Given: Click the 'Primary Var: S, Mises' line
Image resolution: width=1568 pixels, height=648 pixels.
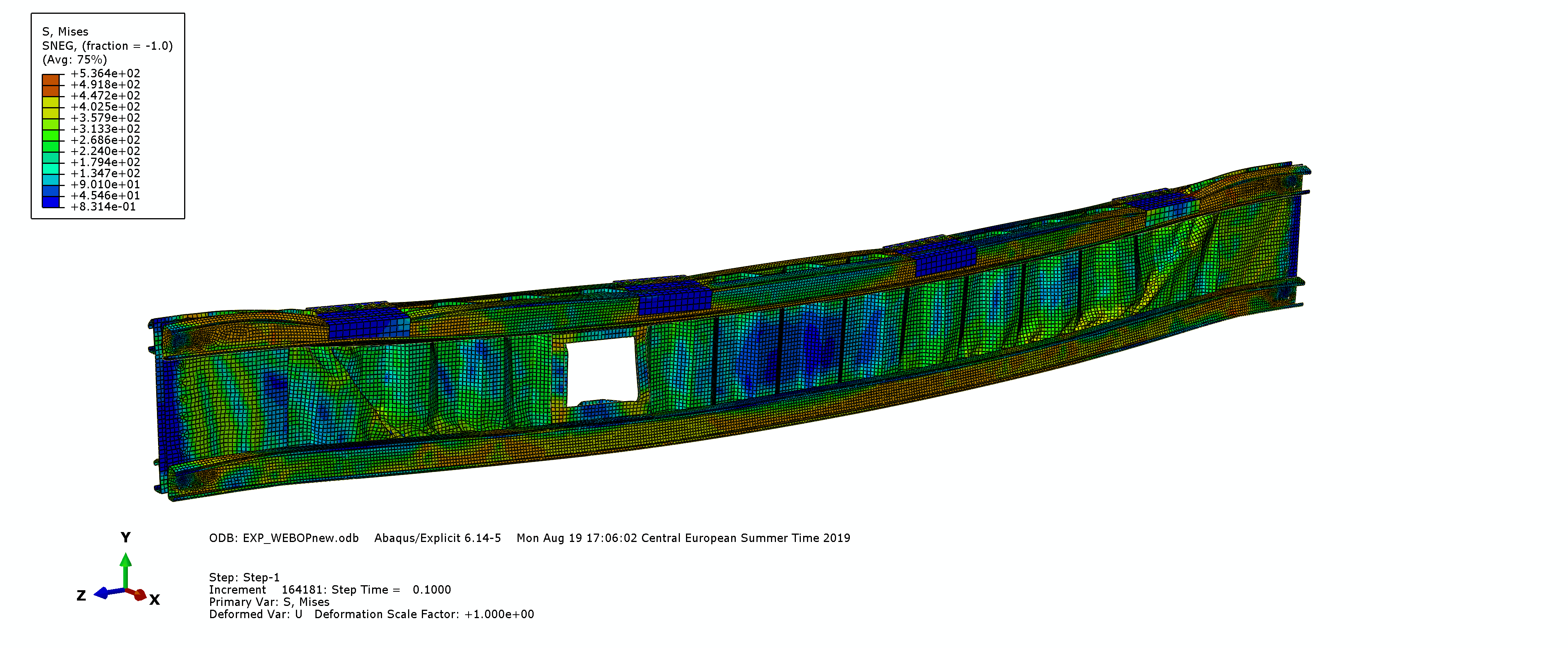Looking at the screenshot, I should pos(269,602).
